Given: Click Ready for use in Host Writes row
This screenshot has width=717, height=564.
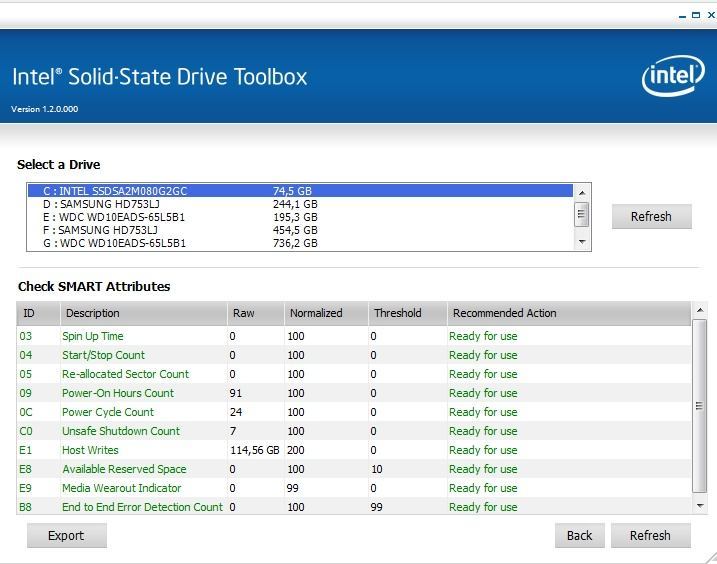Looking at the screenshot, I should 483,450.
